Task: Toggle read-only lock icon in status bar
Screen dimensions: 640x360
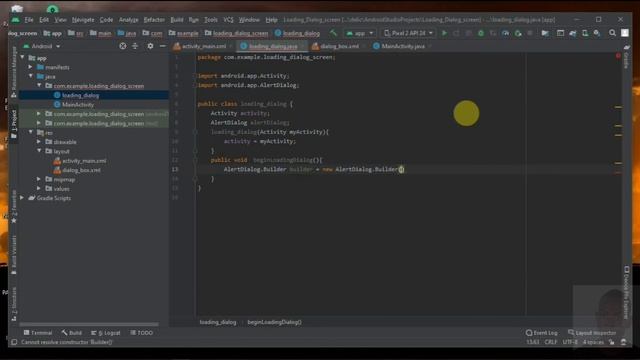Action: tap(611, 342)
